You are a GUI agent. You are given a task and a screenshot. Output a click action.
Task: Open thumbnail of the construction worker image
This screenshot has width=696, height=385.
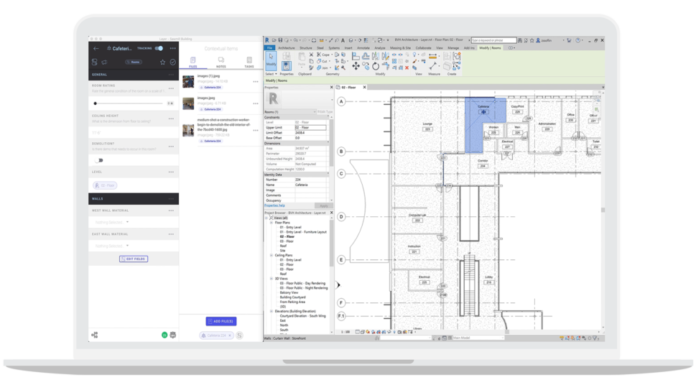point(188,130)
